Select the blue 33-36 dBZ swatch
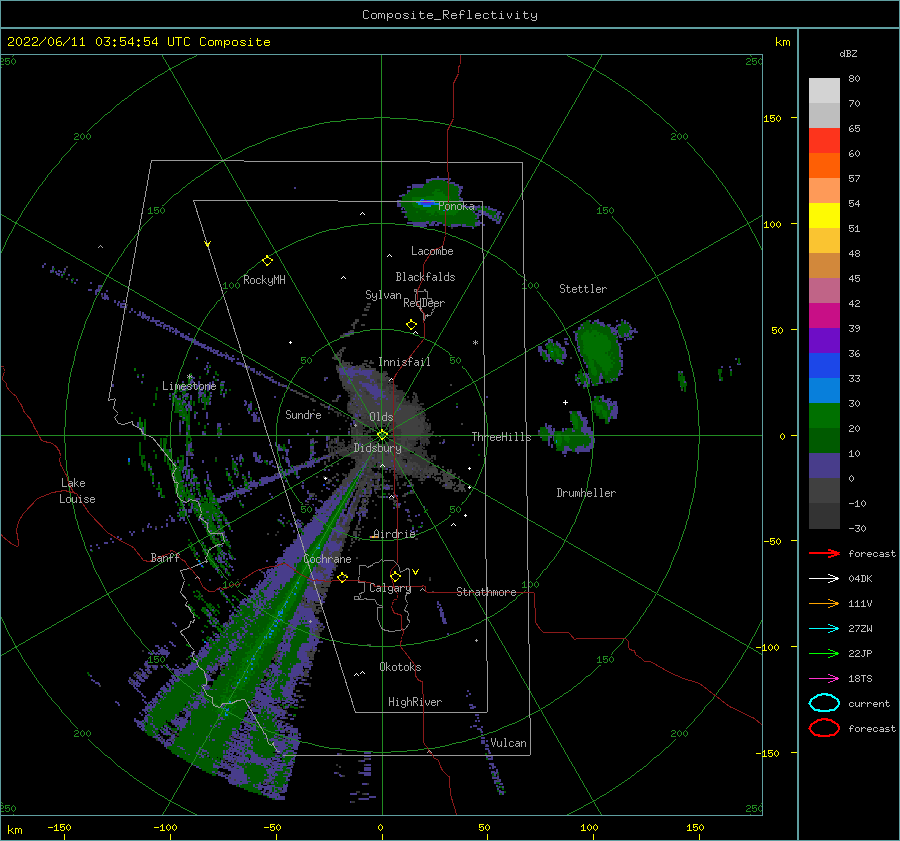 tap(824, 365)
